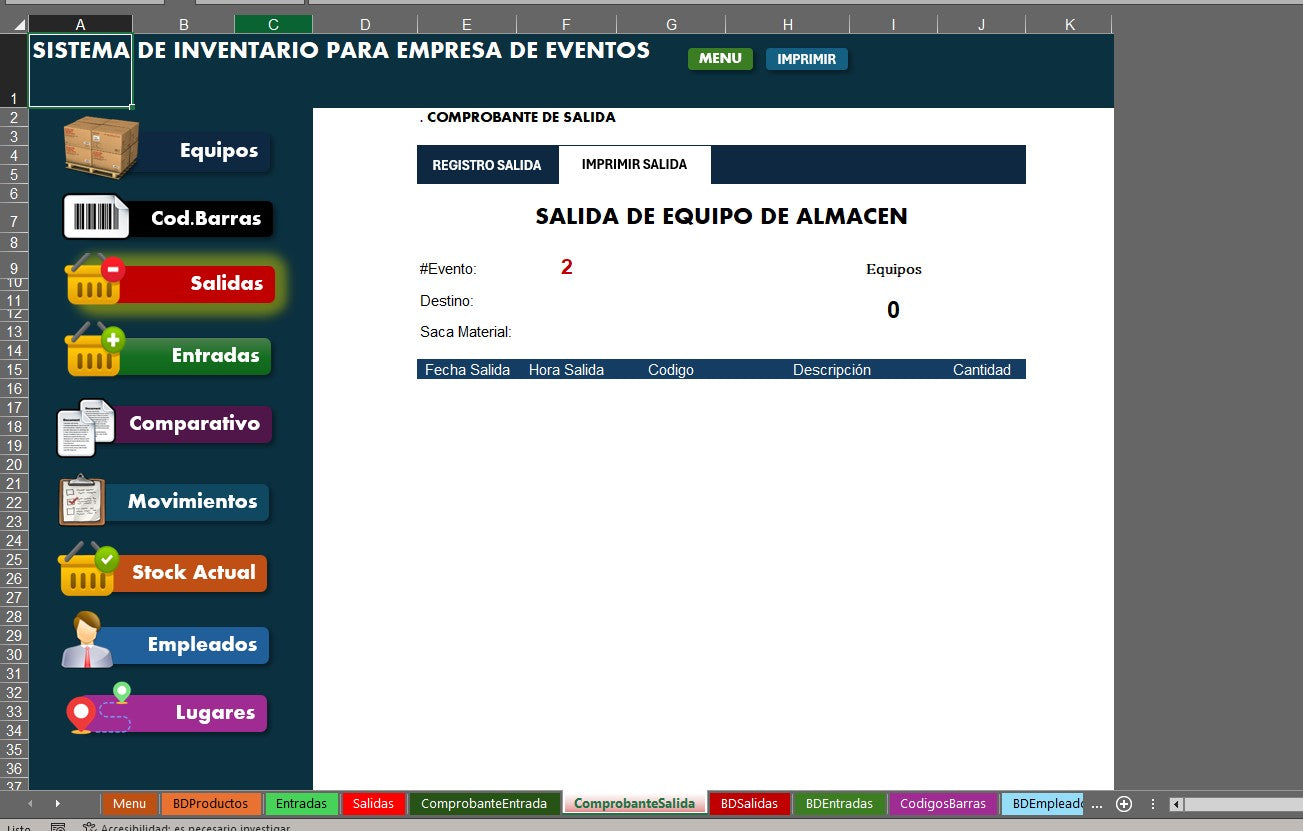Image resolution: width=1303 pixels, height=831 pixels.
Task: Select column C header
Action: (x=273, y=24)
